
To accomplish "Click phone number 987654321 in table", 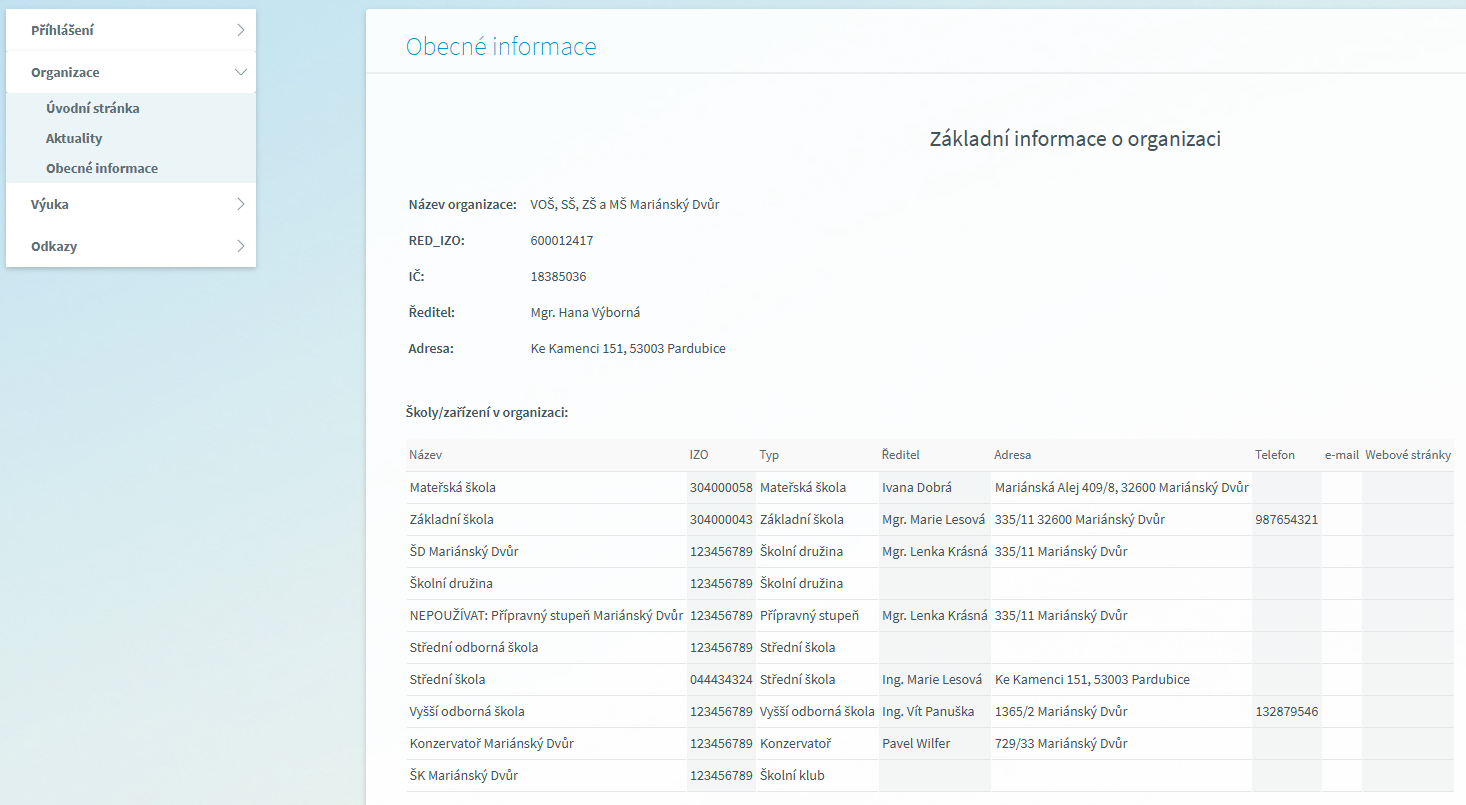I will point(1286,520).
